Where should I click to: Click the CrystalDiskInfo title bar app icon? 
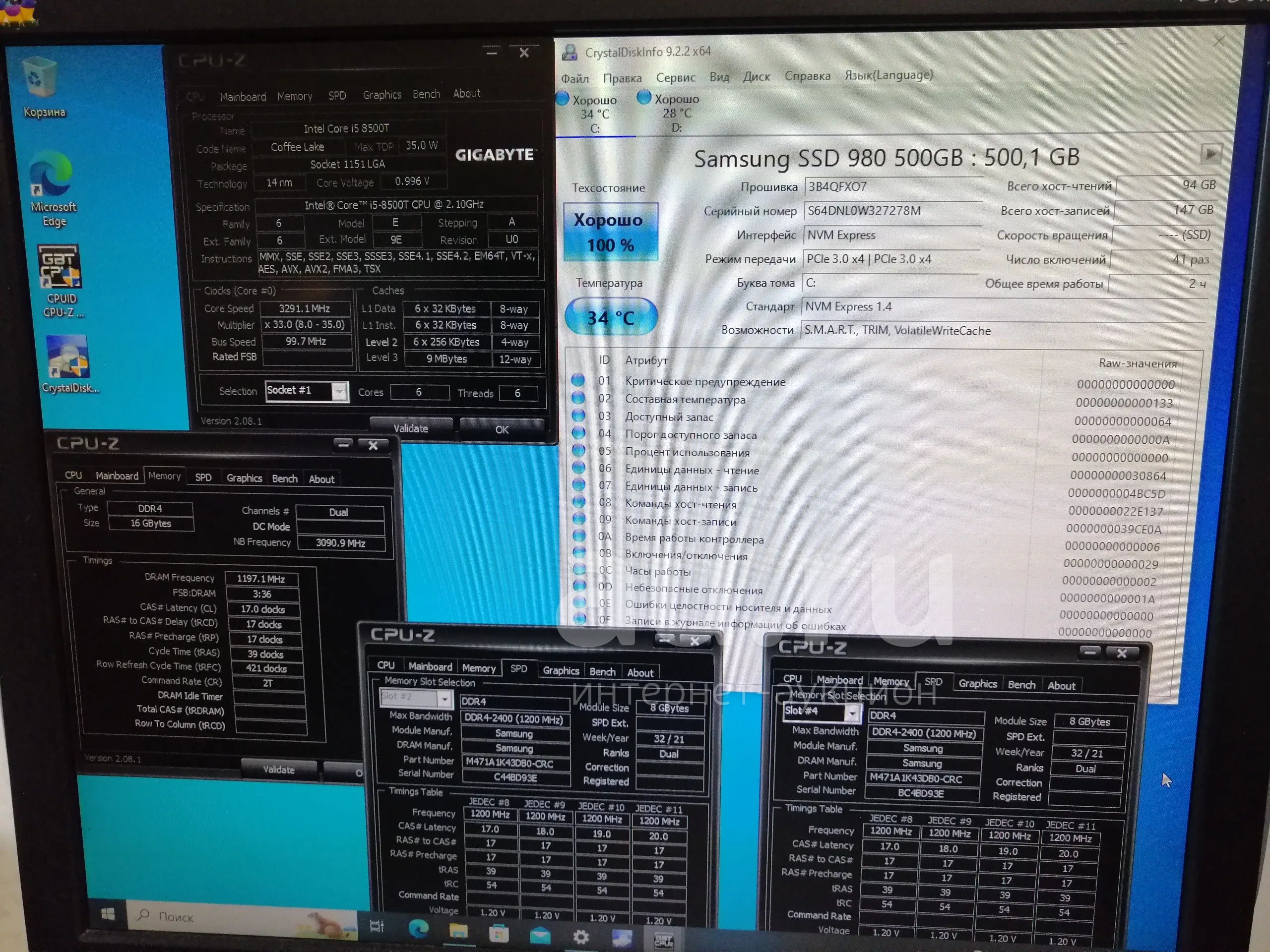pyautogui.click(x=569, y=53)
